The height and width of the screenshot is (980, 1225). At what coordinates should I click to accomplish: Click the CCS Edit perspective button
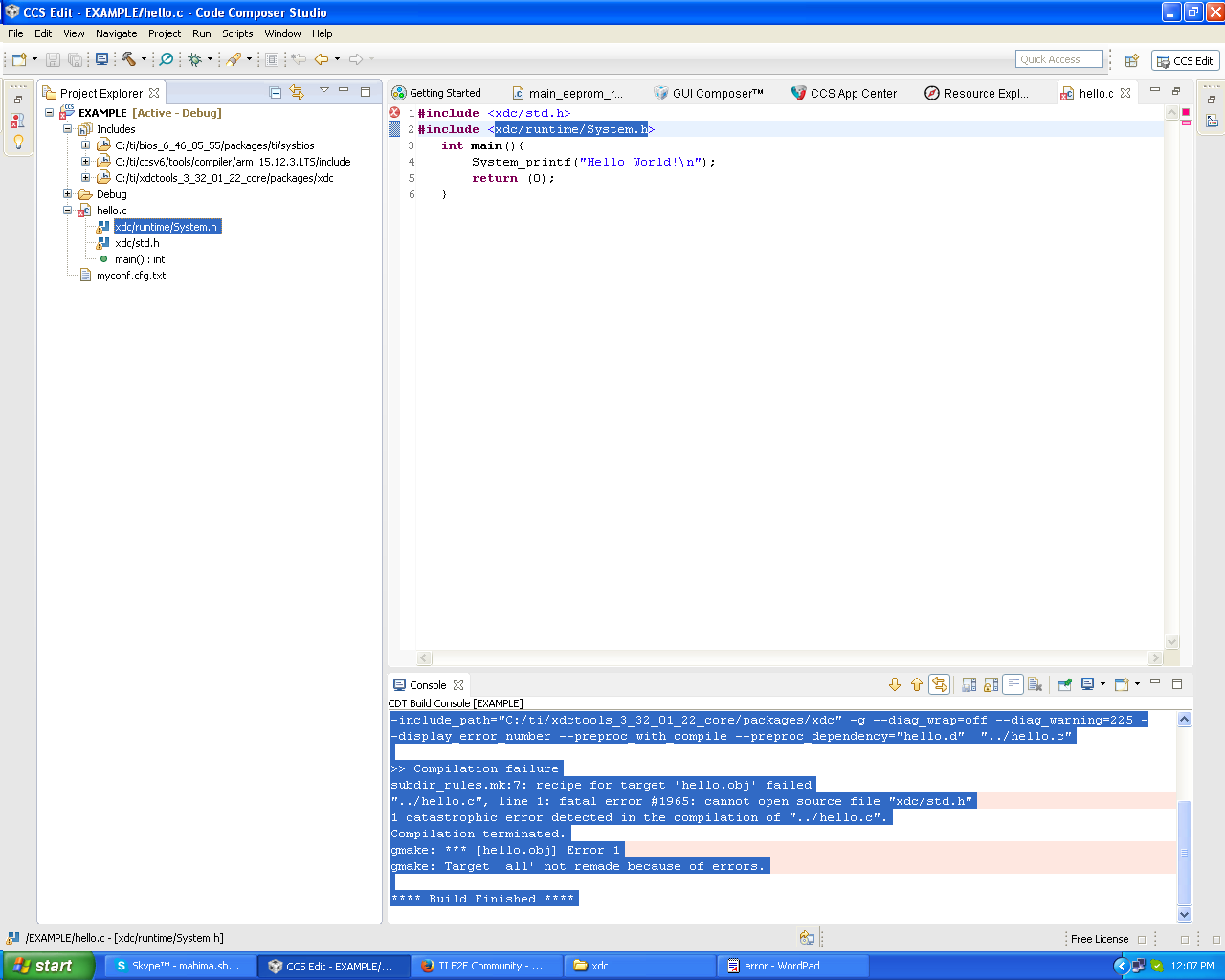pyautogui.click(x=1185, y=60)
